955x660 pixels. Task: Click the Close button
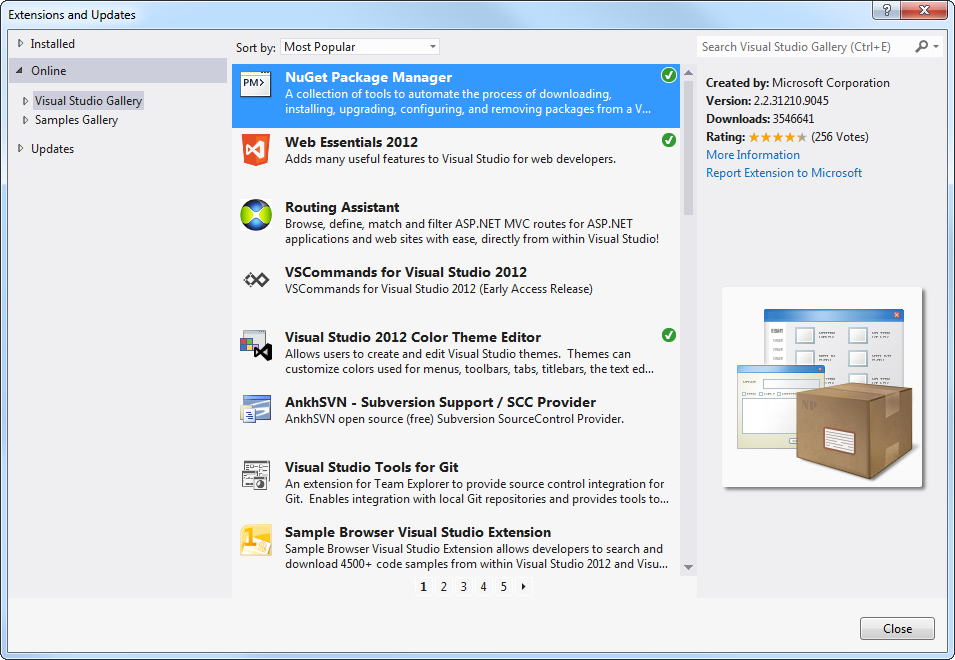[897, 629]
